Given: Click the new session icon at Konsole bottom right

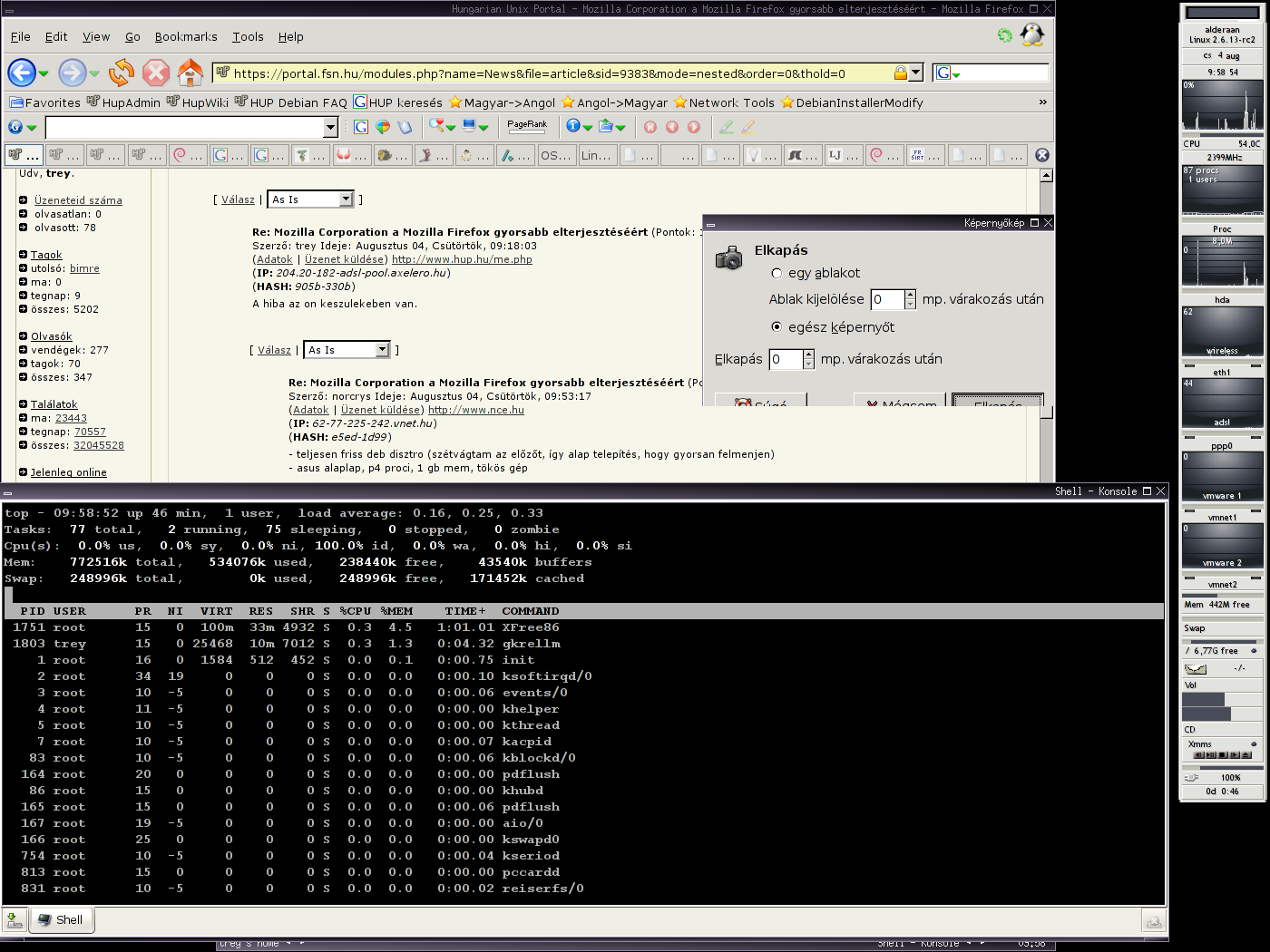Looking at the screenshot, I should point(1154,922).
